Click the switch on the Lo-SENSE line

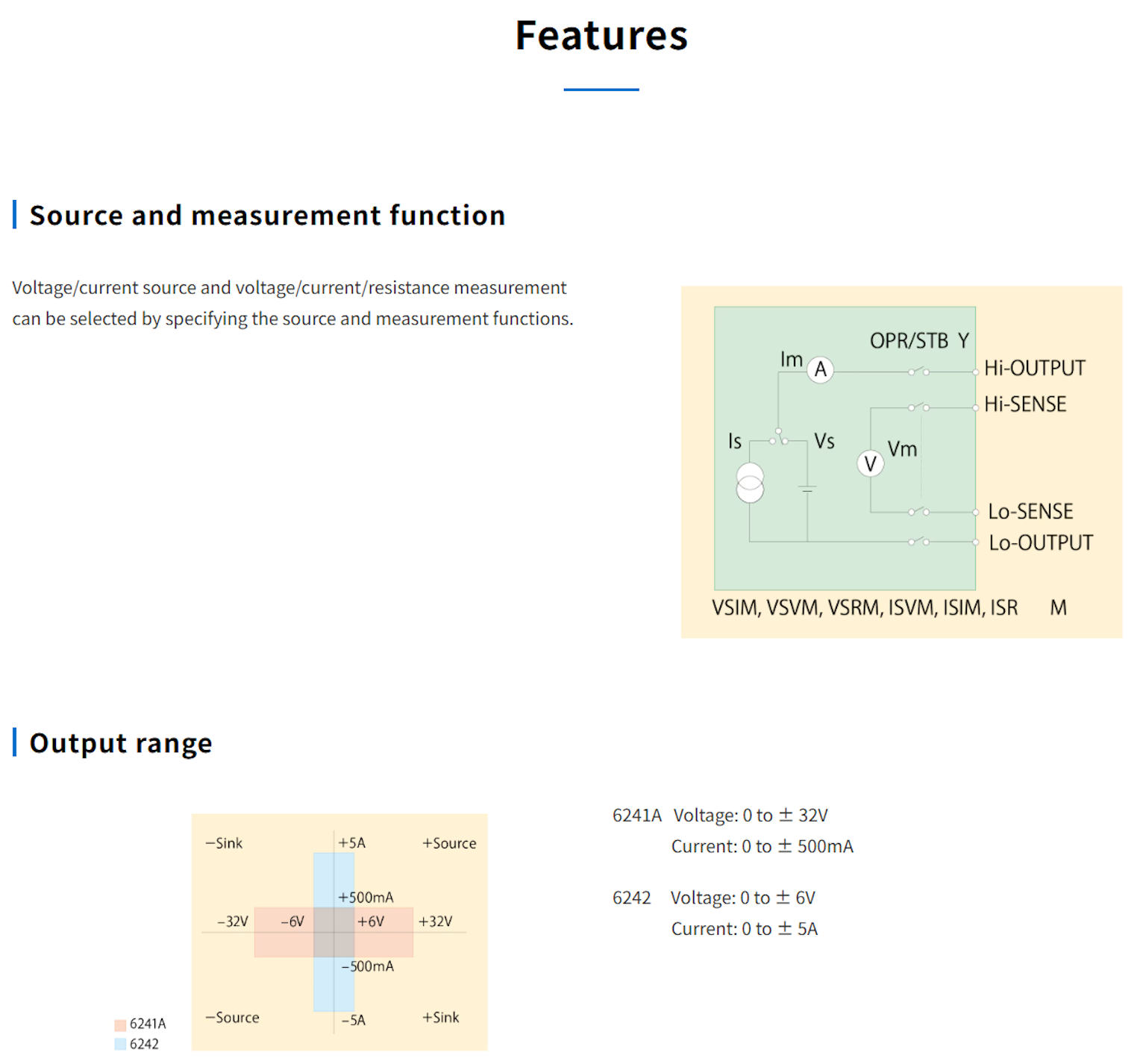[918, 512]
